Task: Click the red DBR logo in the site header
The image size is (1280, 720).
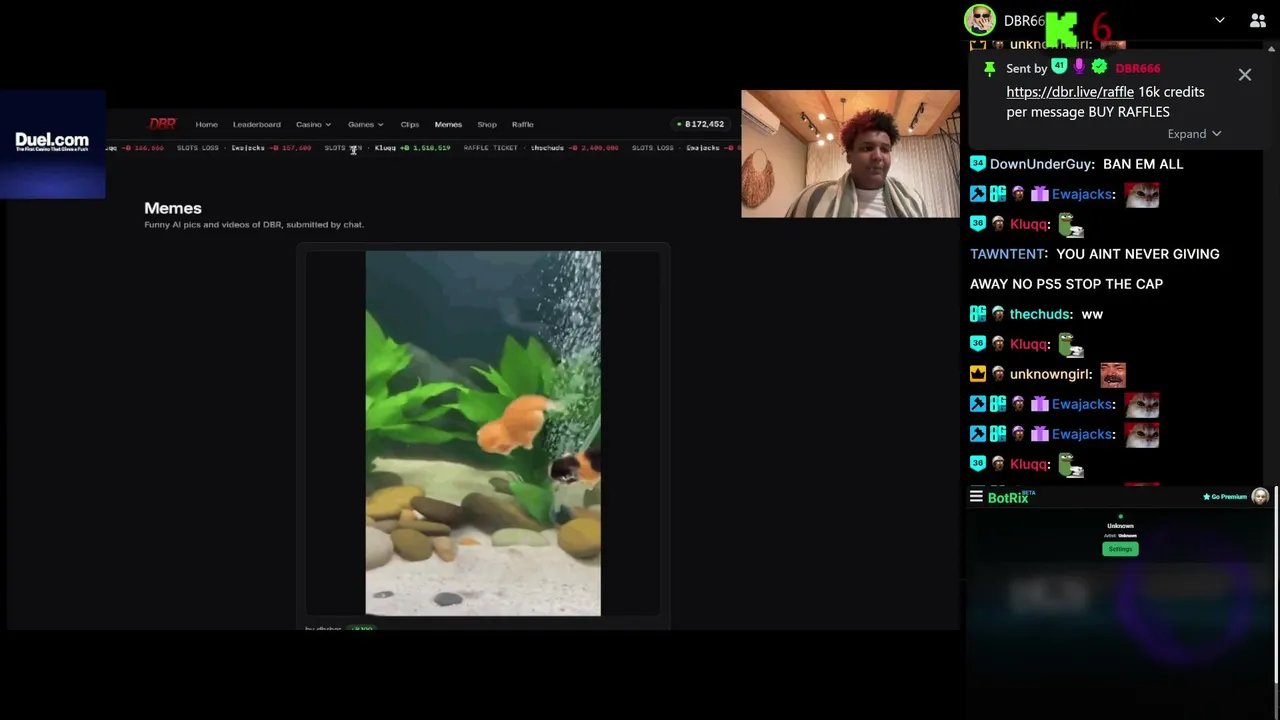Action: click(x=162, y=124)
